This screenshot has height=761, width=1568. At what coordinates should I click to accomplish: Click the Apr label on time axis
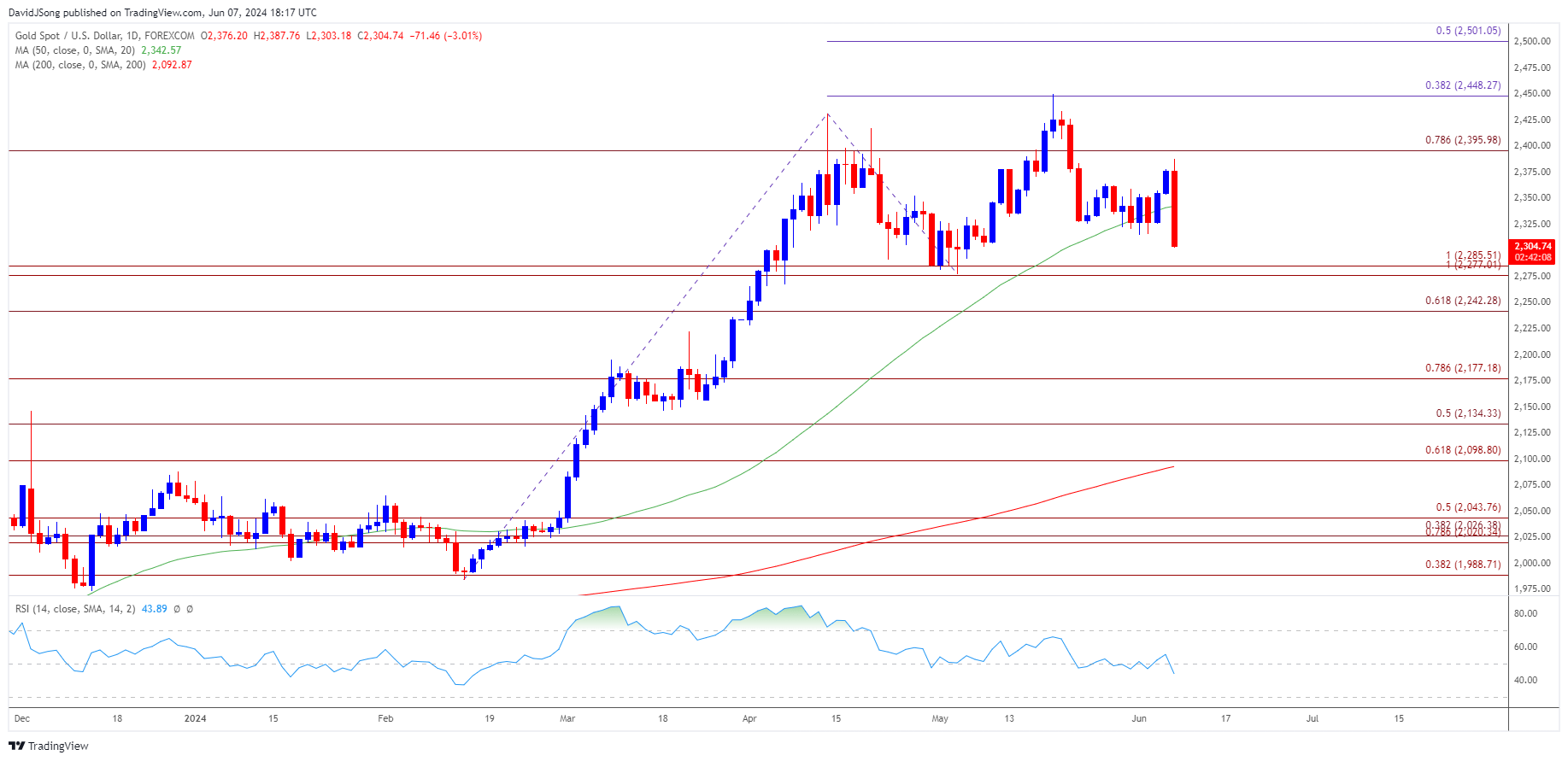(x=749, y=718)
